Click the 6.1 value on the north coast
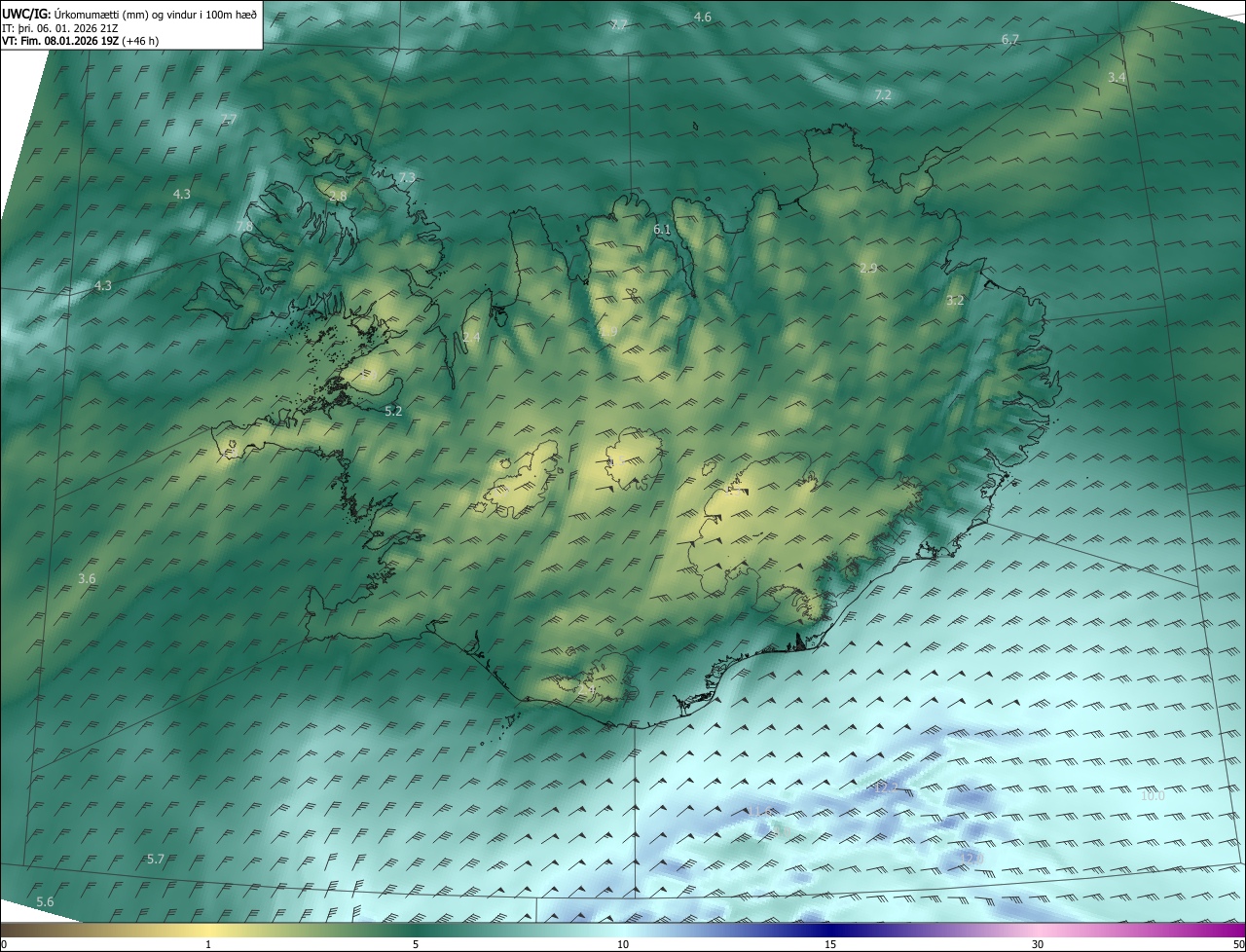This screenshot has width=1246, height=952. pyautogui.click(x=662, y=230)
